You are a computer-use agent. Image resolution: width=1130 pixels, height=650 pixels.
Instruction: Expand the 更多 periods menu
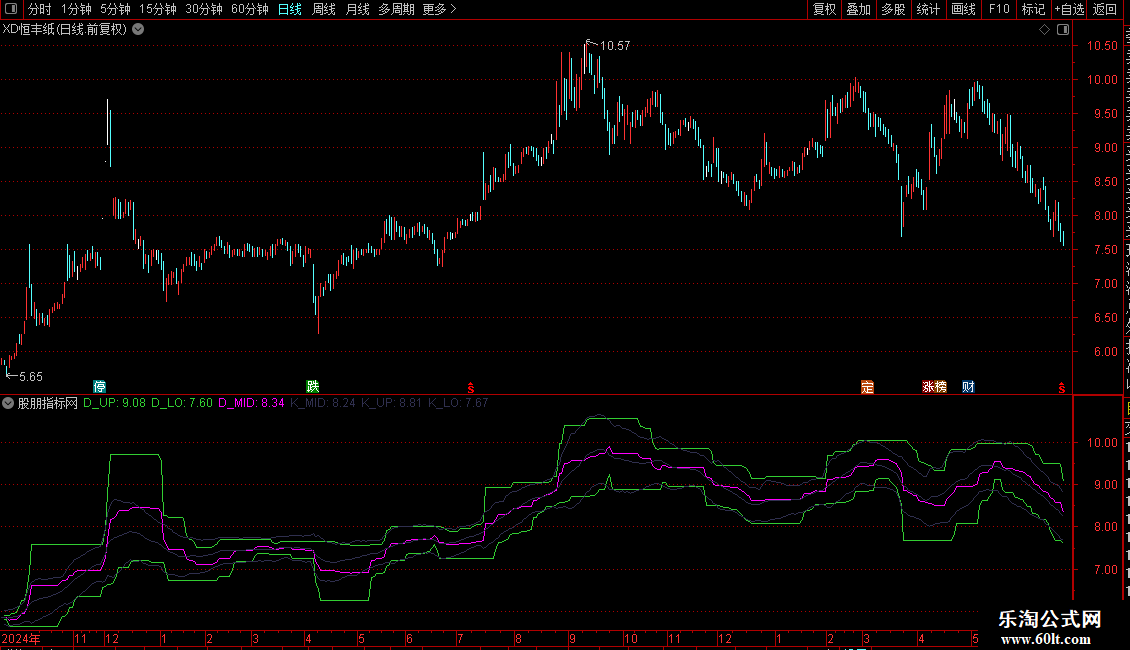(x=440, y=9)
